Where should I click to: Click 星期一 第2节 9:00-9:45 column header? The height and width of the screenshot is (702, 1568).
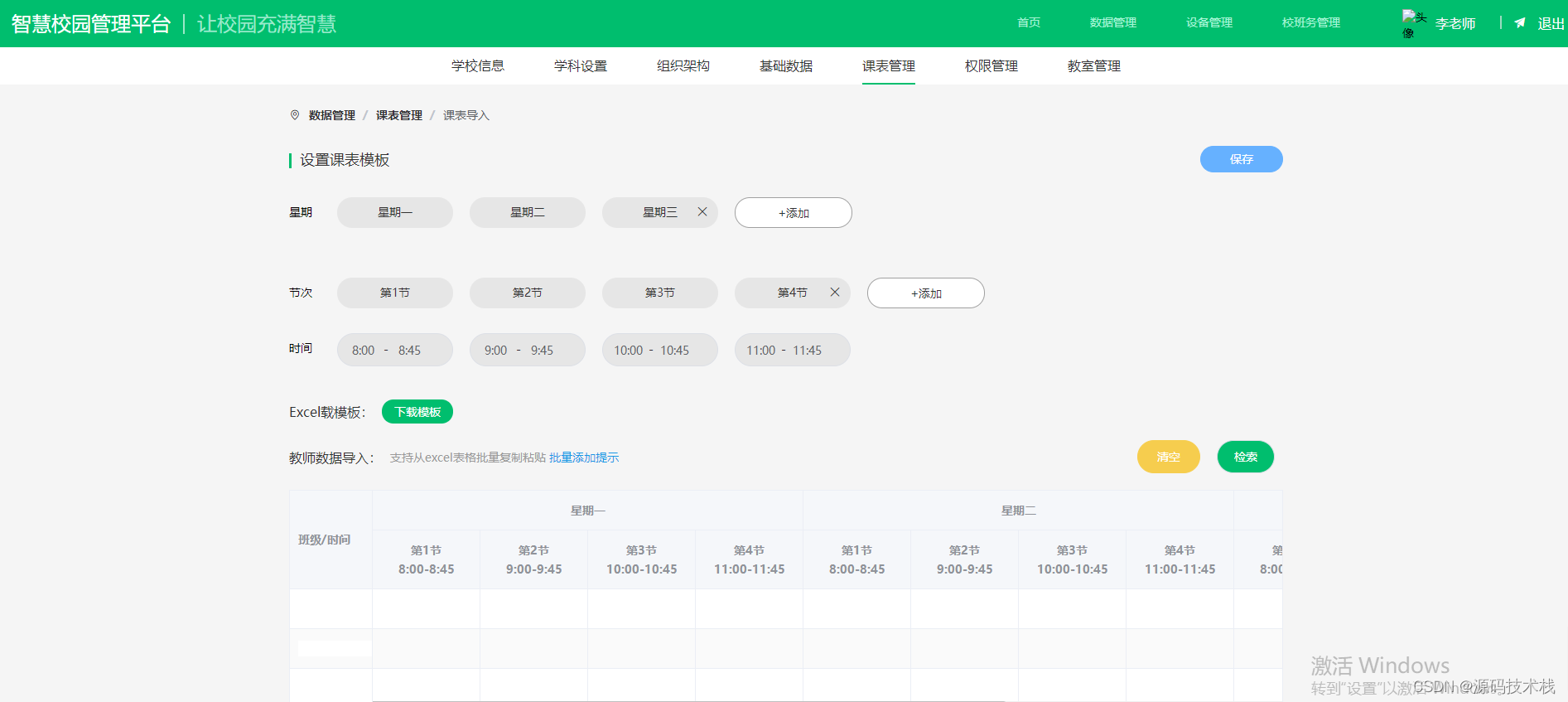pyautogui.click(x=534, y=559)
